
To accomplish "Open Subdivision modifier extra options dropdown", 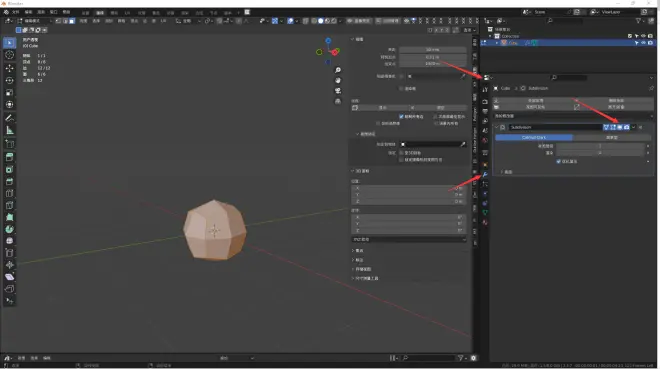I will 633,127.
